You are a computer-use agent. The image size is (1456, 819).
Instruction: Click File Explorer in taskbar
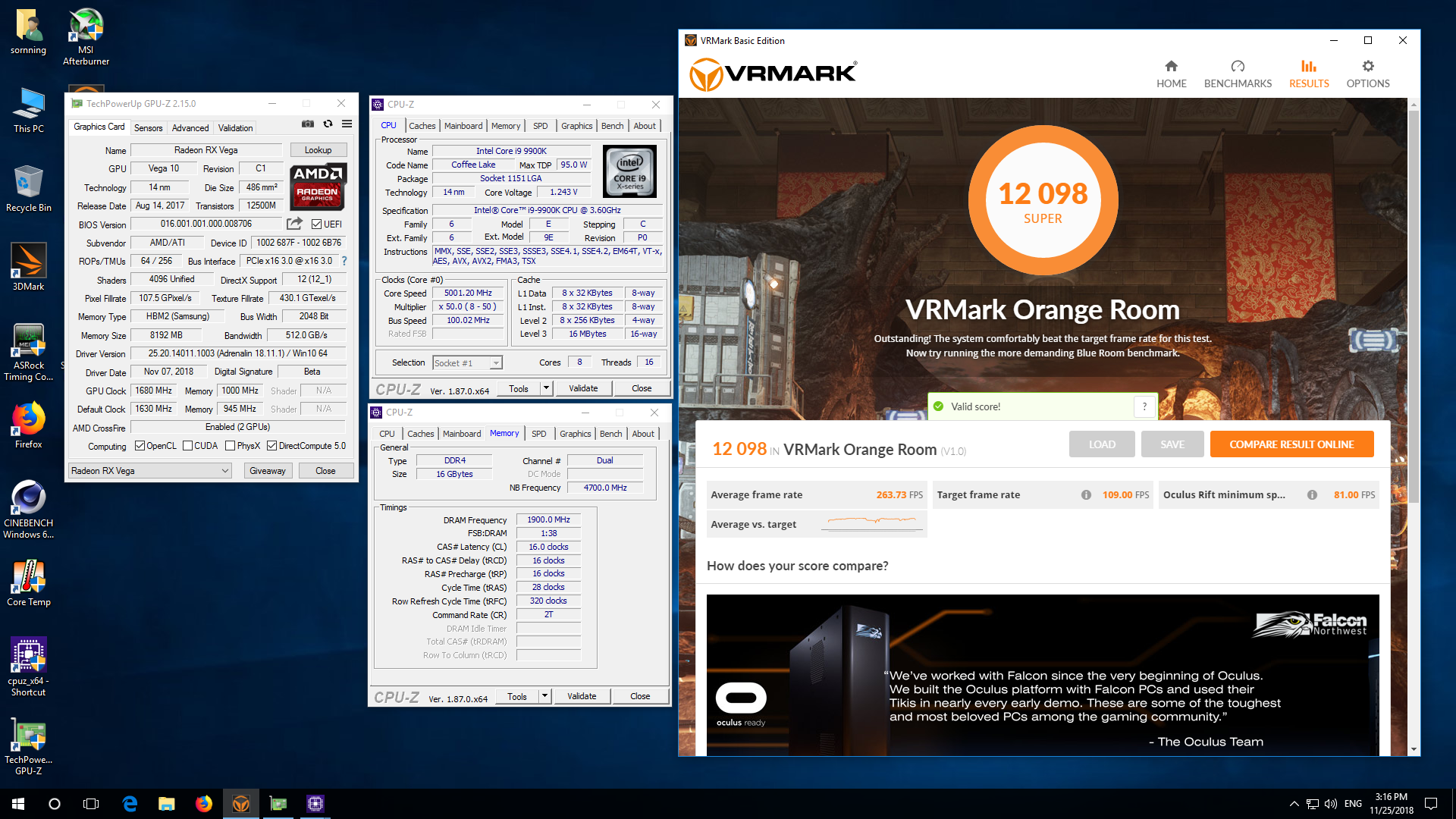click(167, 804)
